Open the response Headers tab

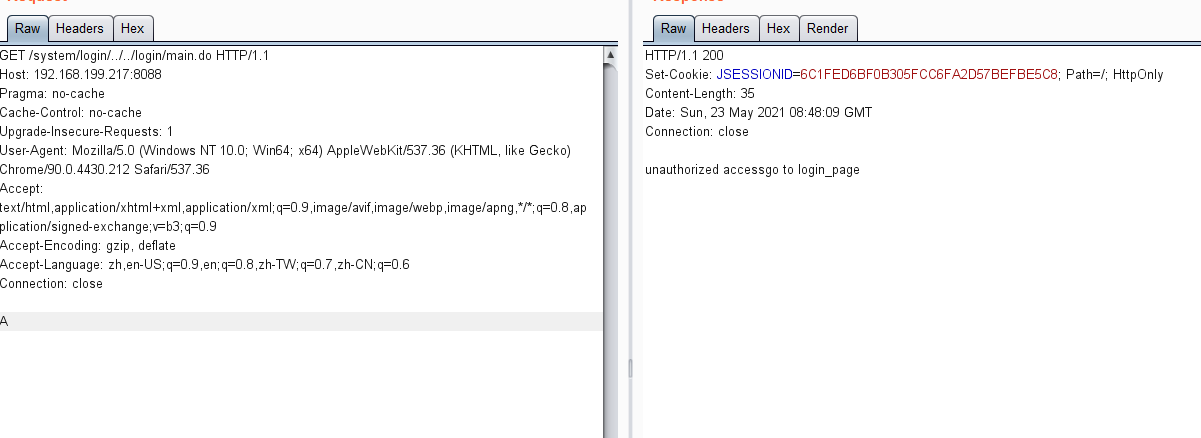tap(725, 29)
